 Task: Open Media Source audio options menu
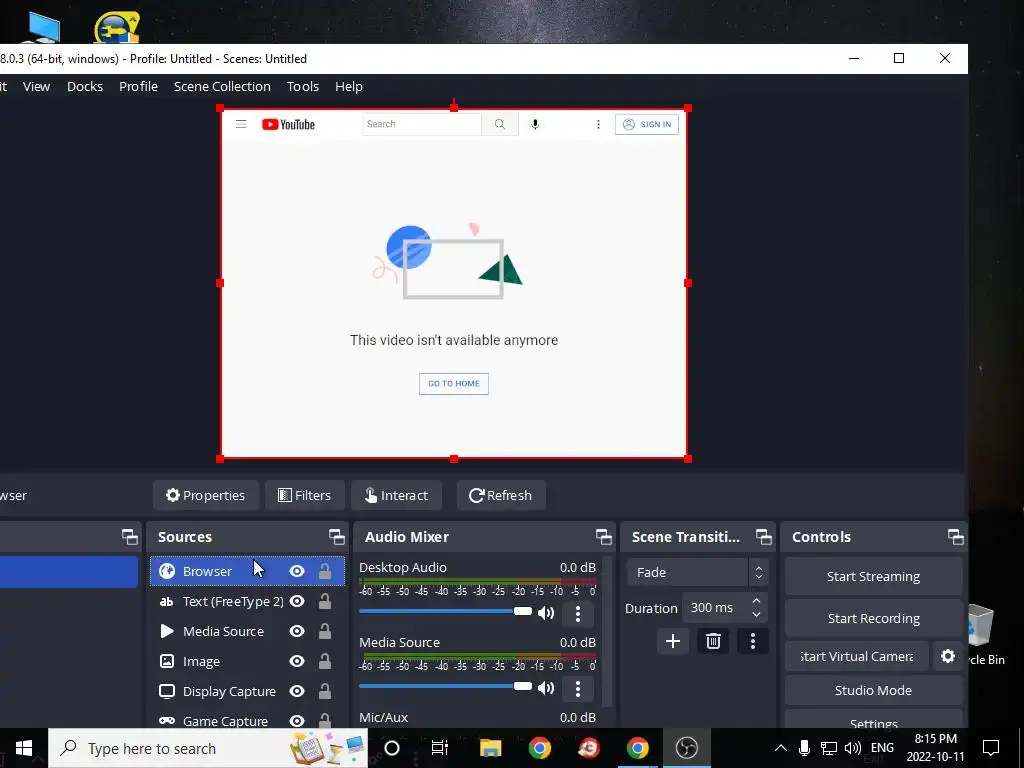577,688
